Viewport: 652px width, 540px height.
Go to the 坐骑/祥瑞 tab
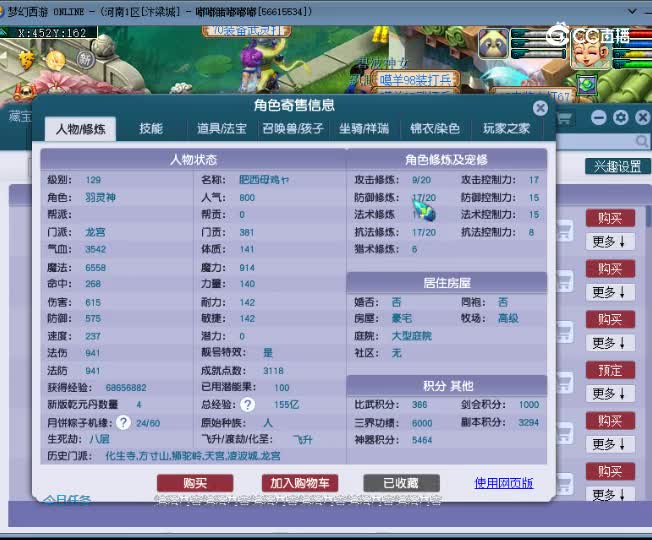(364, 128)
